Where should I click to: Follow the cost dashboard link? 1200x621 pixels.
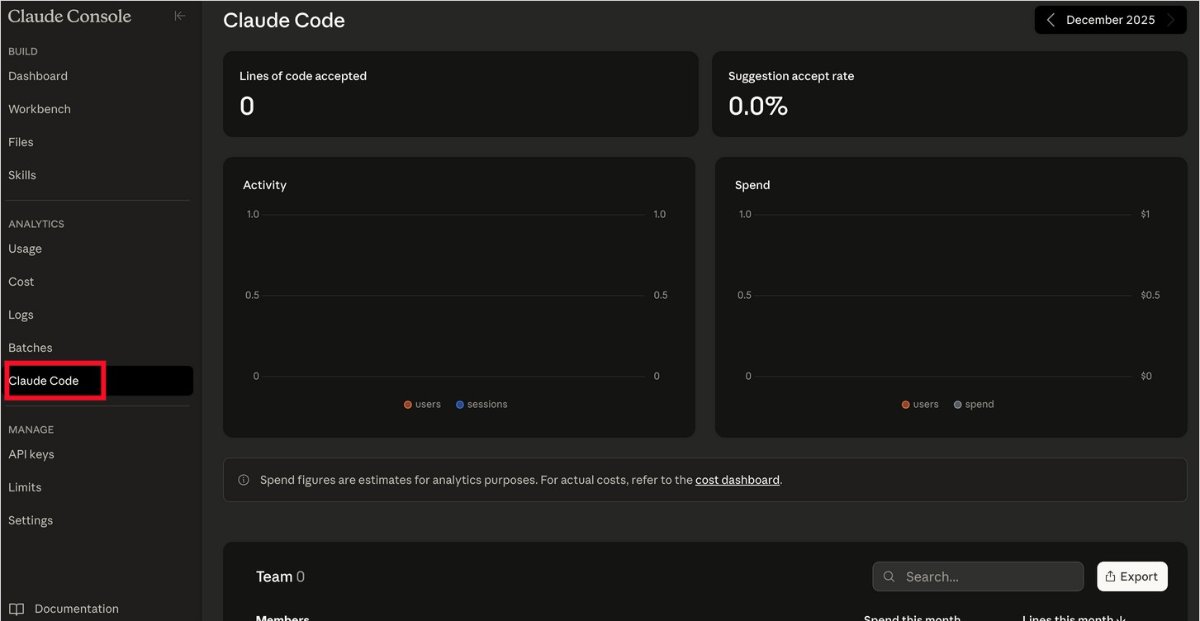[737, 480]
